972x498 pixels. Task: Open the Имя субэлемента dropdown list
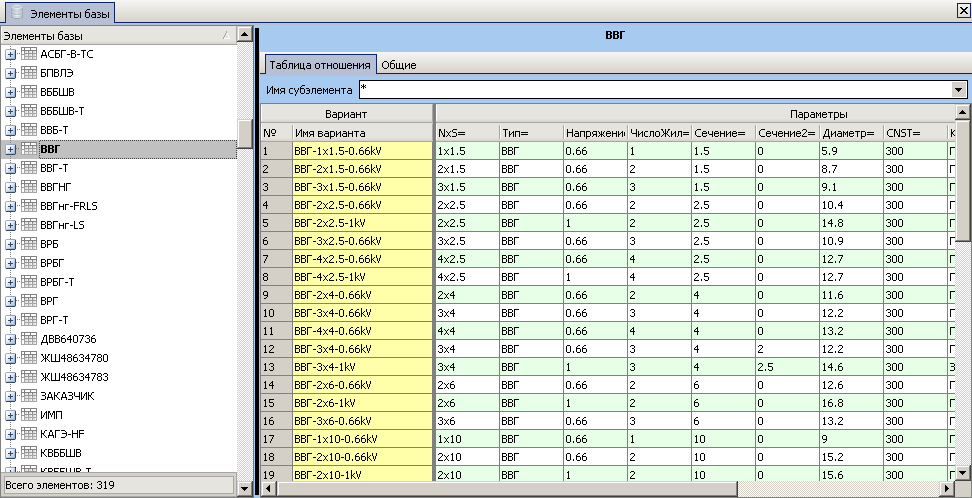(x=959, y=90)
